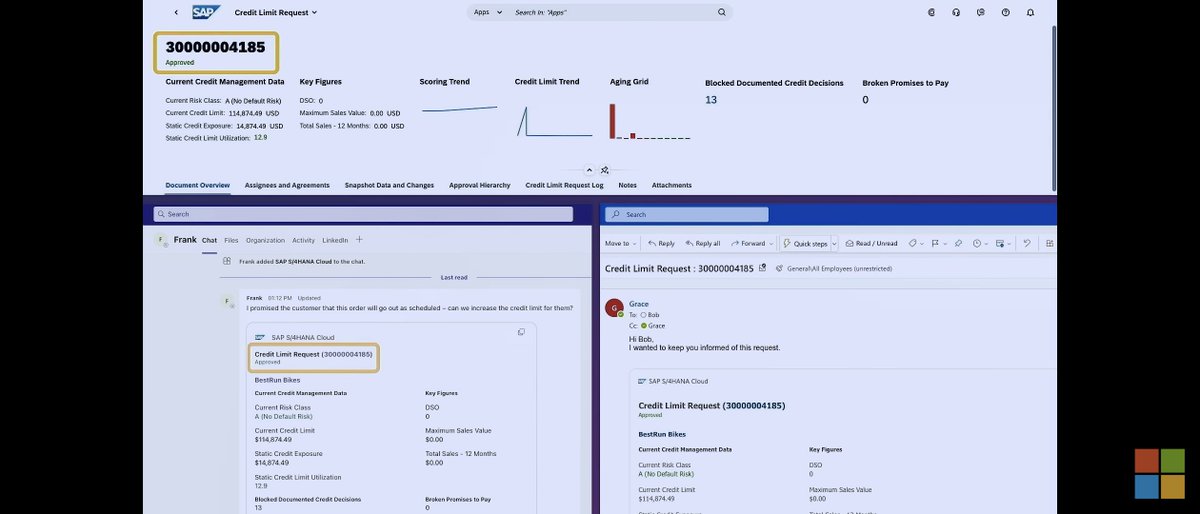Screen dimensions: 1200x514
Task: Click the Scoring Trend chart
Action: point(459,108)
